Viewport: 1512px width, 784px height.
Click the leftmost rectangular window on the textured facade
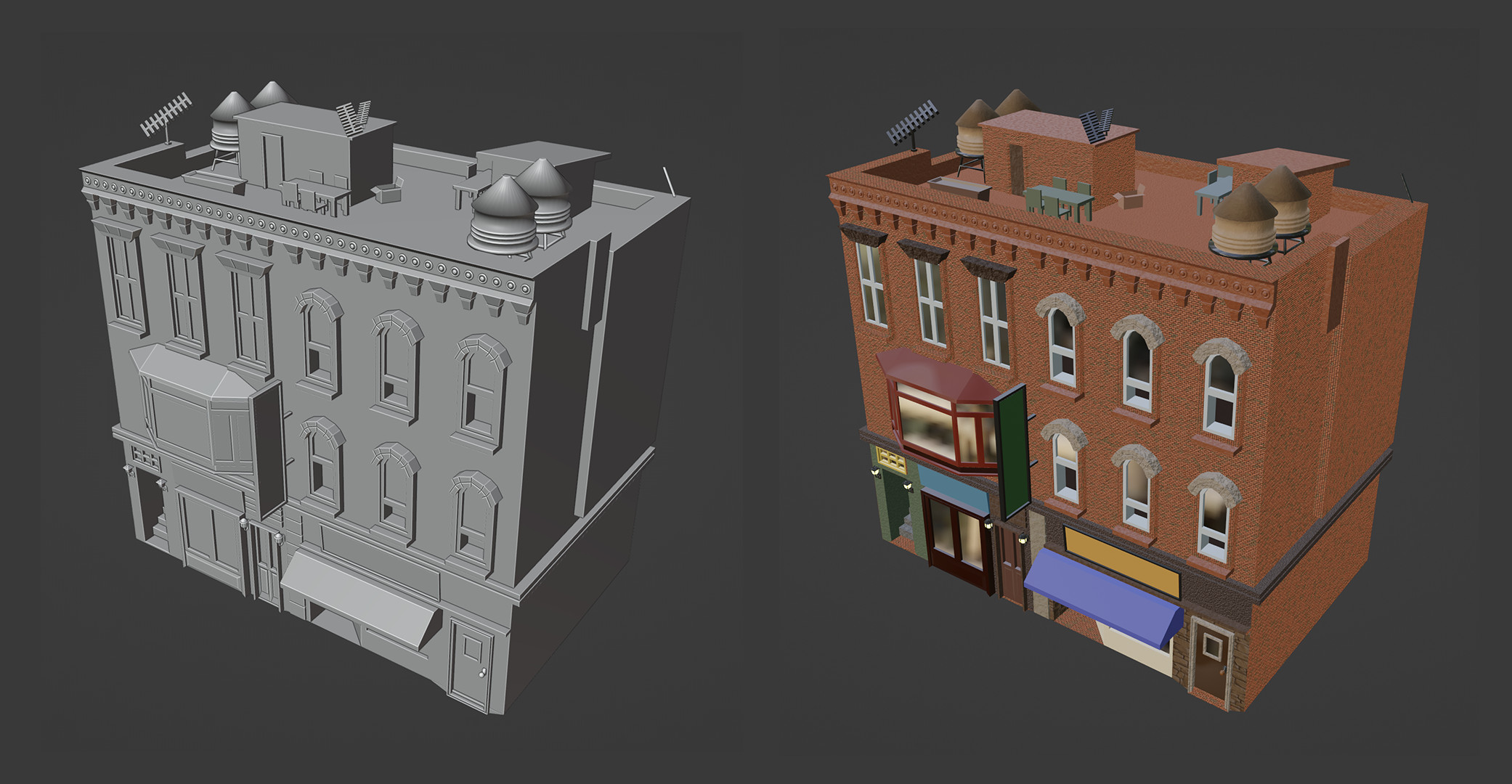coord(871,283)
